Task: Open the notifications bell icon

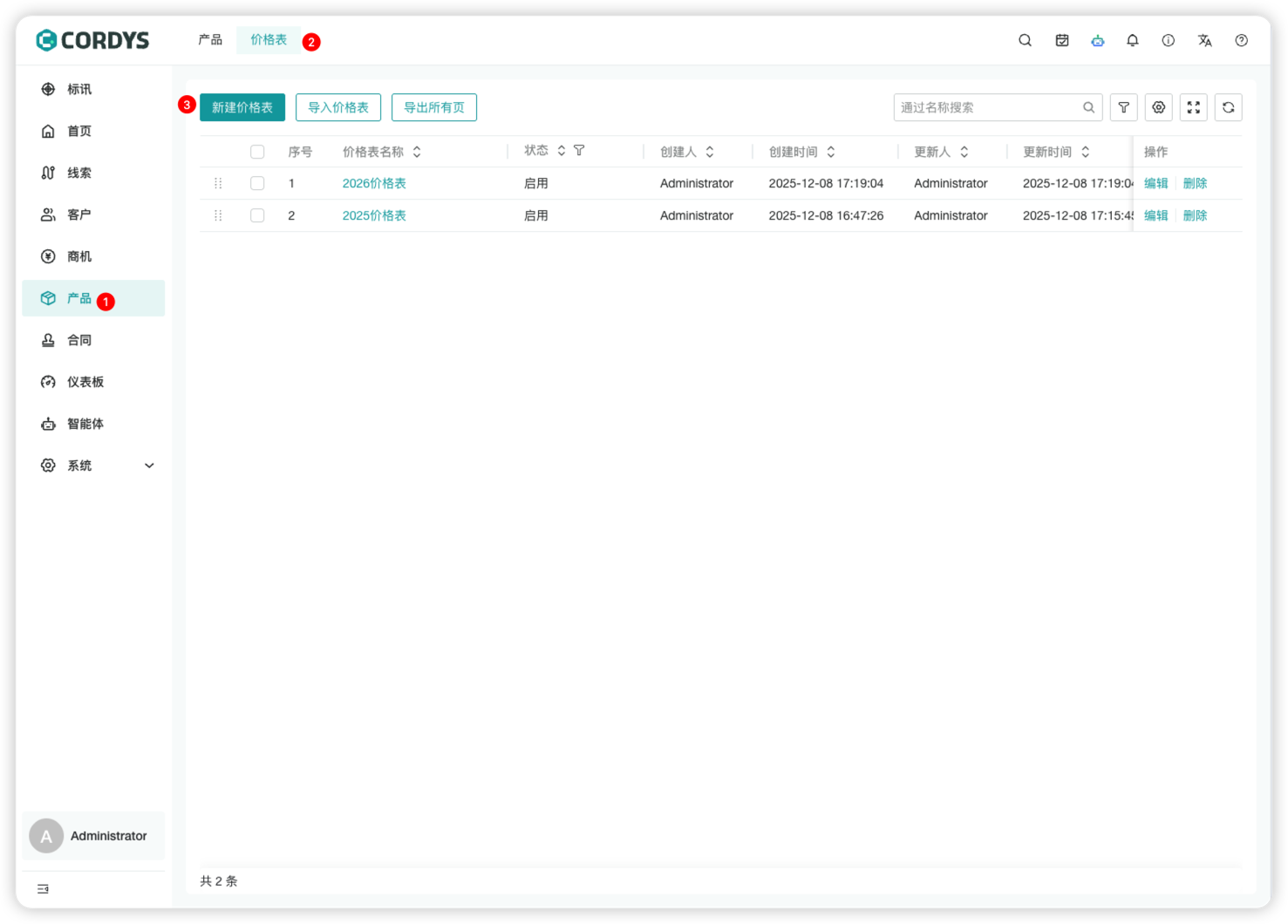Action: click(1132, 40)
